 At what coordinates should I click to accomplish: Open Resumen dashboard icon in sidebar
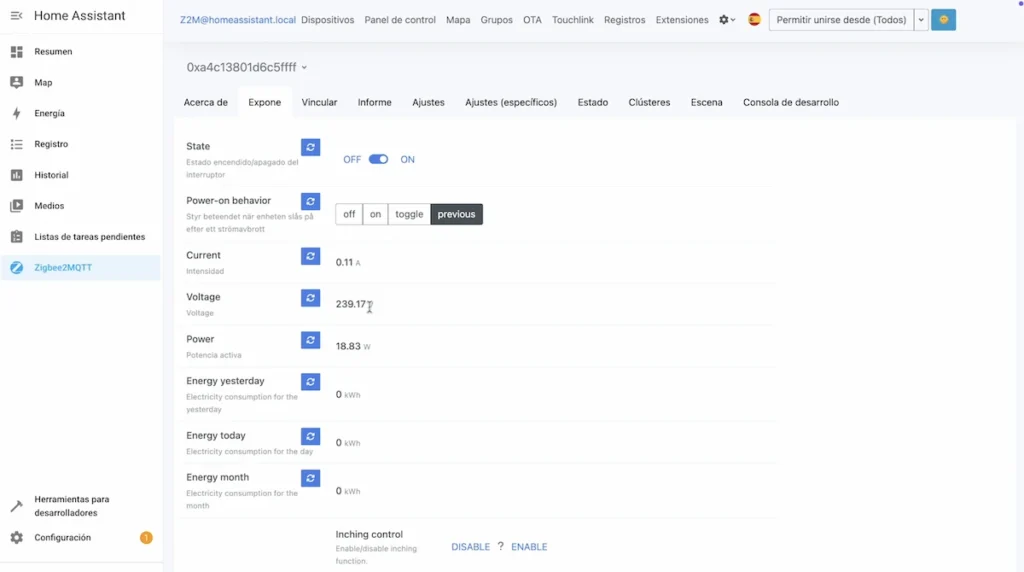click(x=16, y=52)
